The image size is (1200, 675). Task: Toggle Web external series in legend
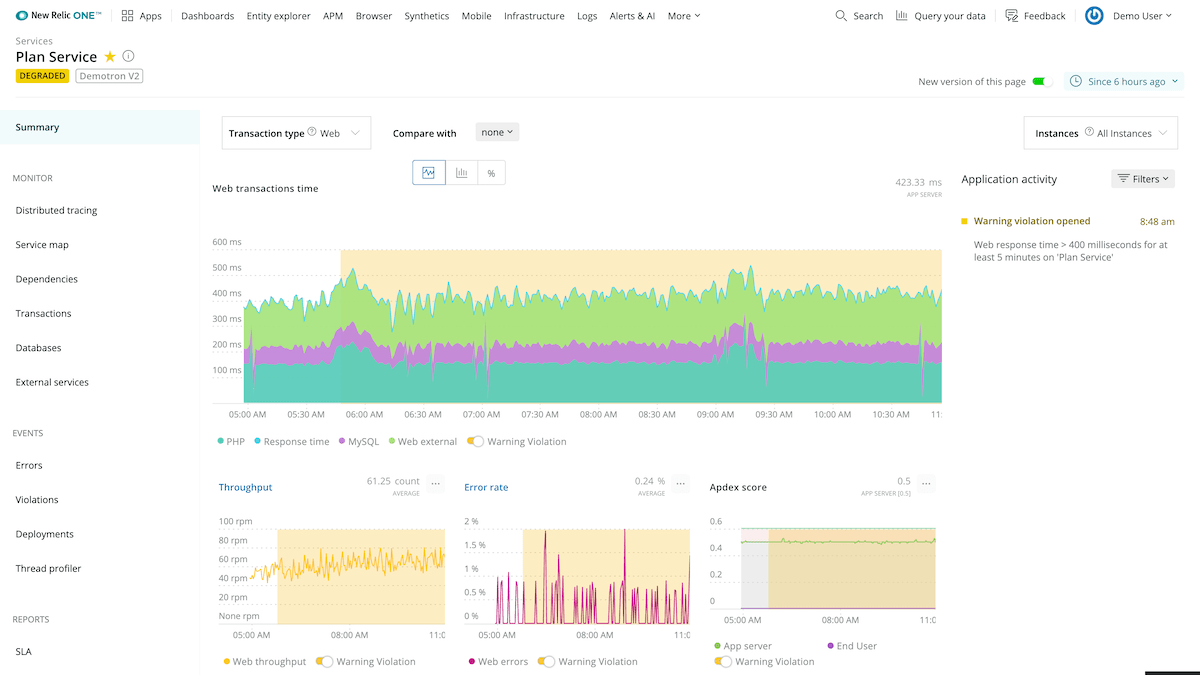tap(422, 441)
